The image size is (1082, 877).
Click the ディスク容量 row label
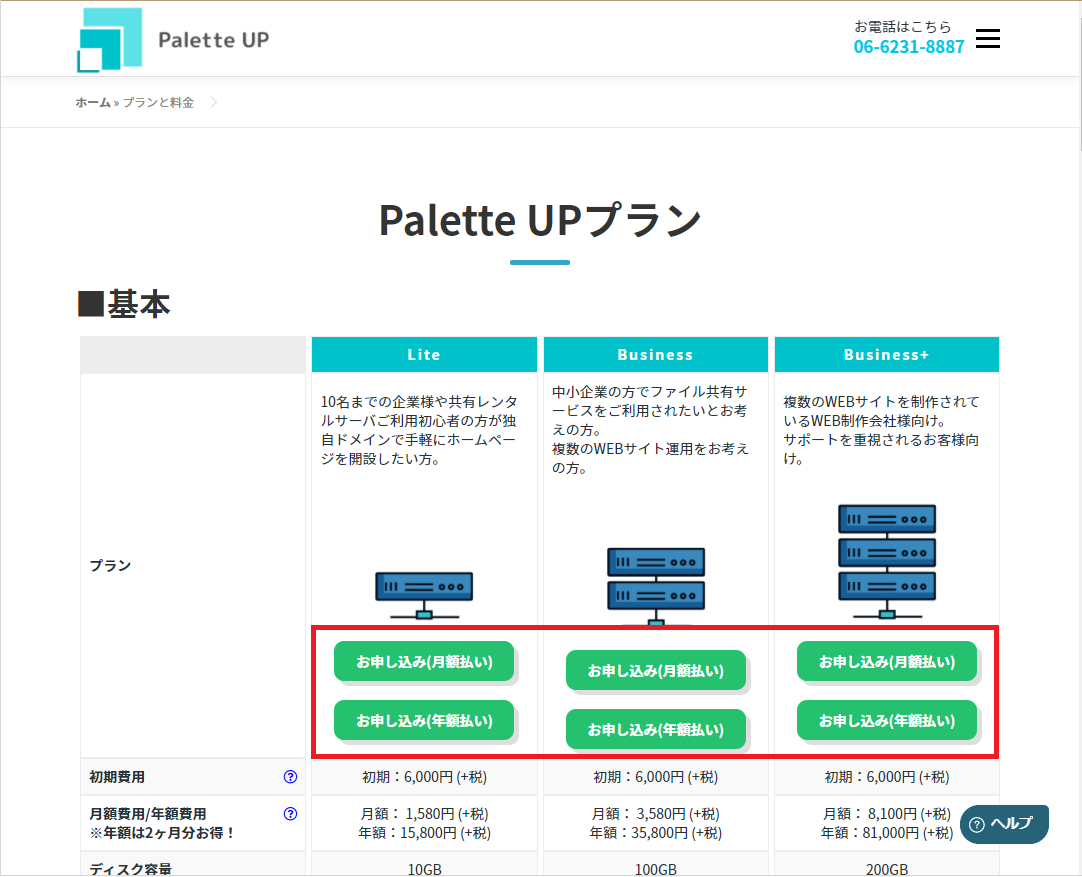[130, 869]
